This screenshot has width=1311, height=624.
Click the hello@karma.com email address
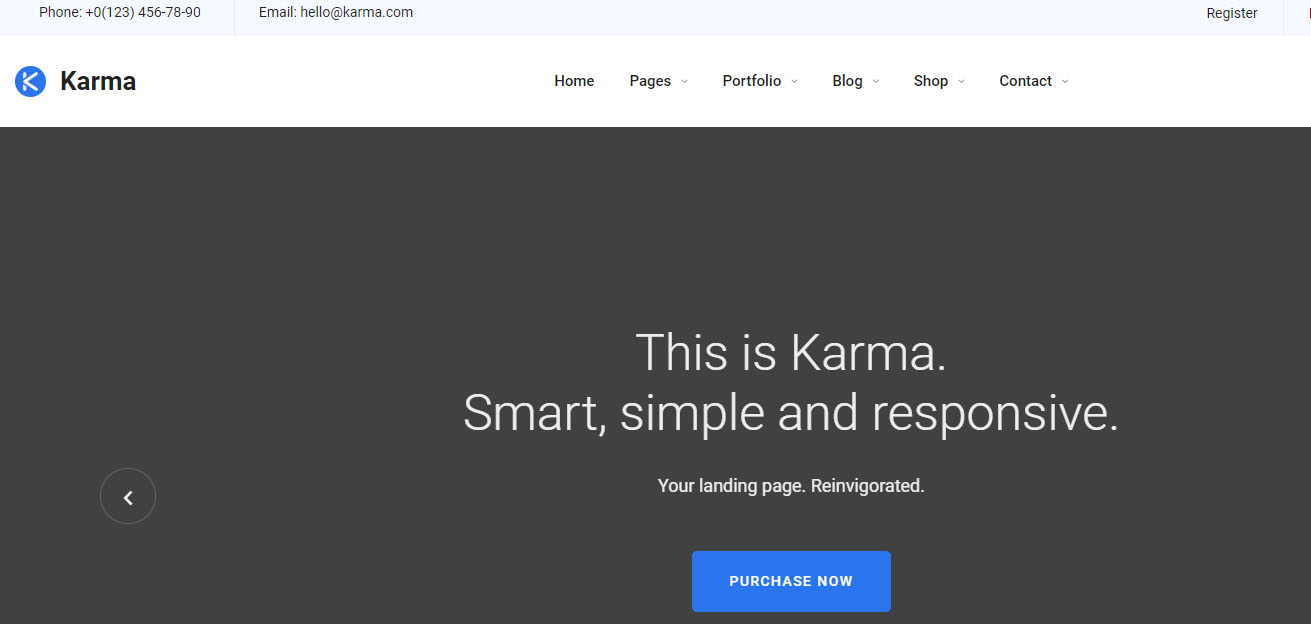356,13
